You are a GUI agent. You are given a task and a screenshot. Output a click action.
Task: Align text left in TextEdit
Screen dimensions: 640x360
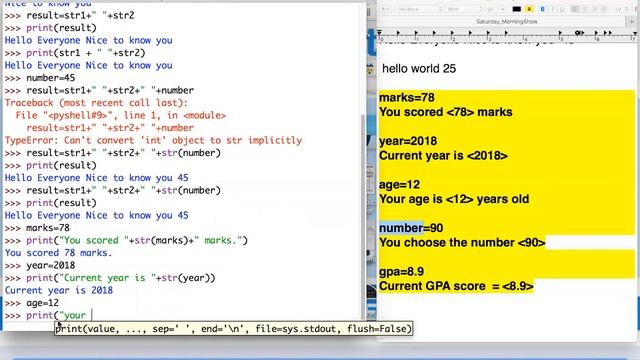coord(575,9)
